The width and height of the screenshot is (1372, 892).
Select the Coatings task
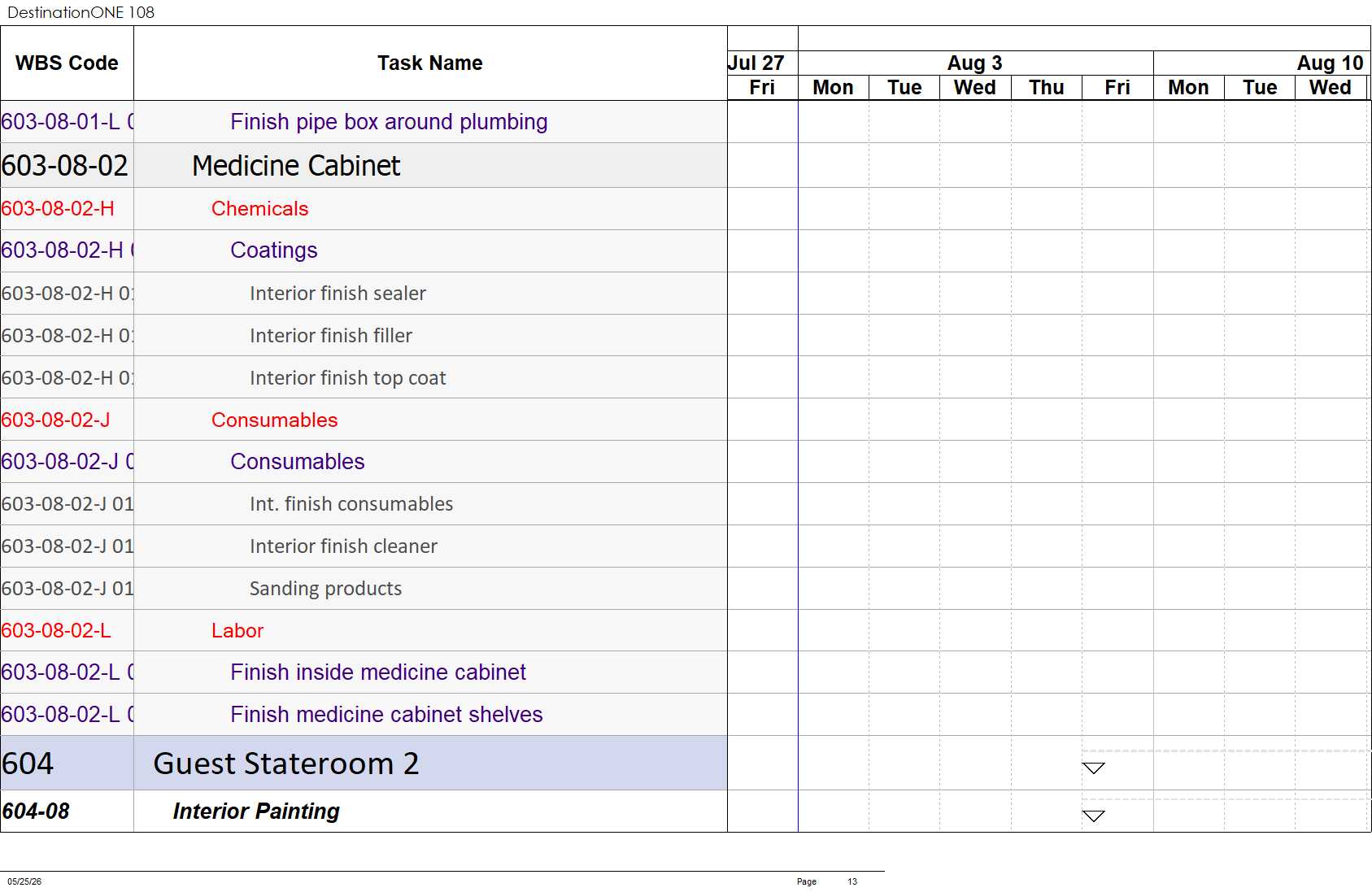tap(274, 250)
